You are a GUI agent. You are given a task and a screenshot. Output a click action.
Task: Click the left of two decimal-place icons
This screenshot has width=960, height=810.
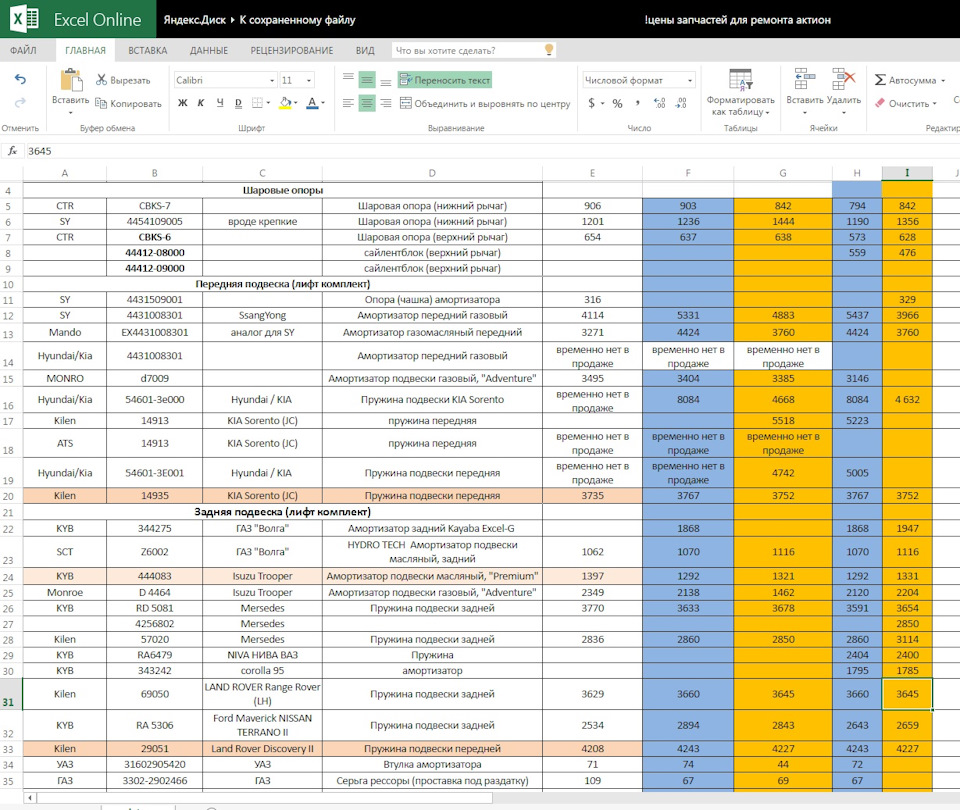pyautogui.click(x=659, y=103)
